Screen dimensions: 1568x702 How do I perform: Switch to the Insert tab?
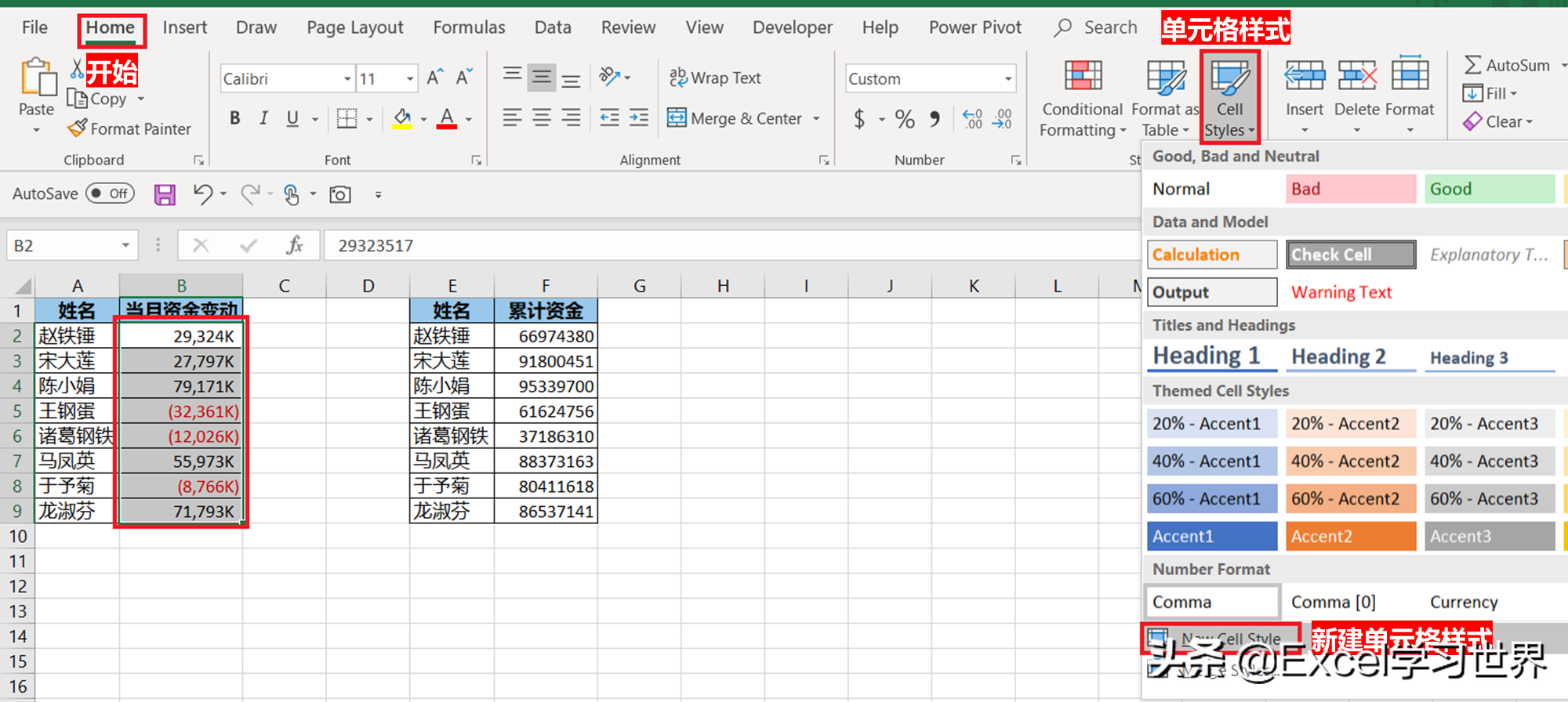point(185,27)
